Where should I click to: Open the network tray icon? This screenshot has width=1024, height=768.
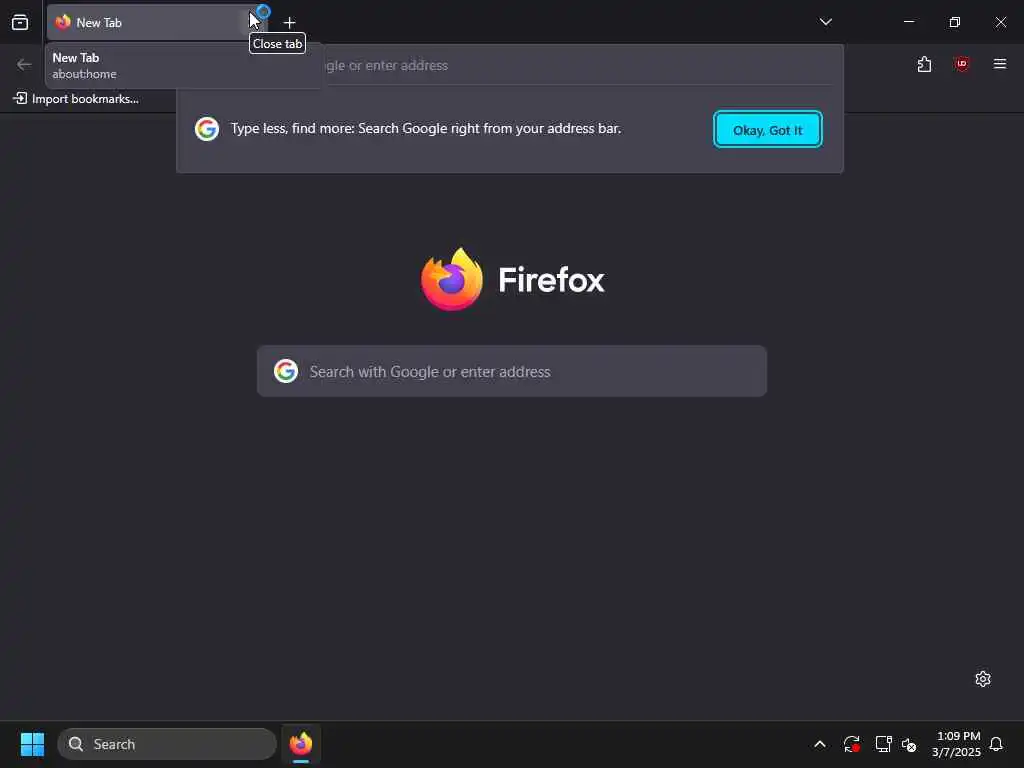883,744
